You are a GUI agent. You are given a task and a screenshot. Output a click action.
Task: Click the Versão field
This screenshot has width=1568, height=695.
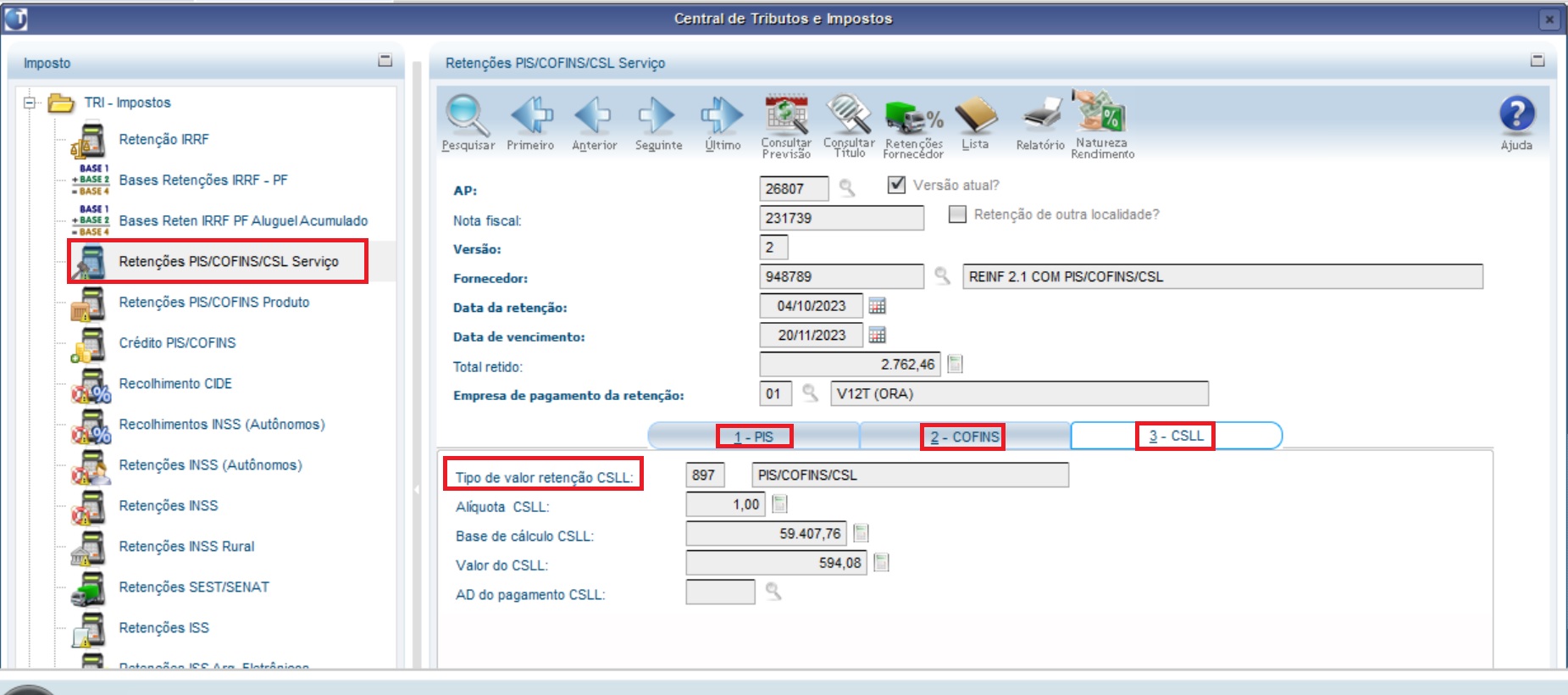tap(773, 247)
